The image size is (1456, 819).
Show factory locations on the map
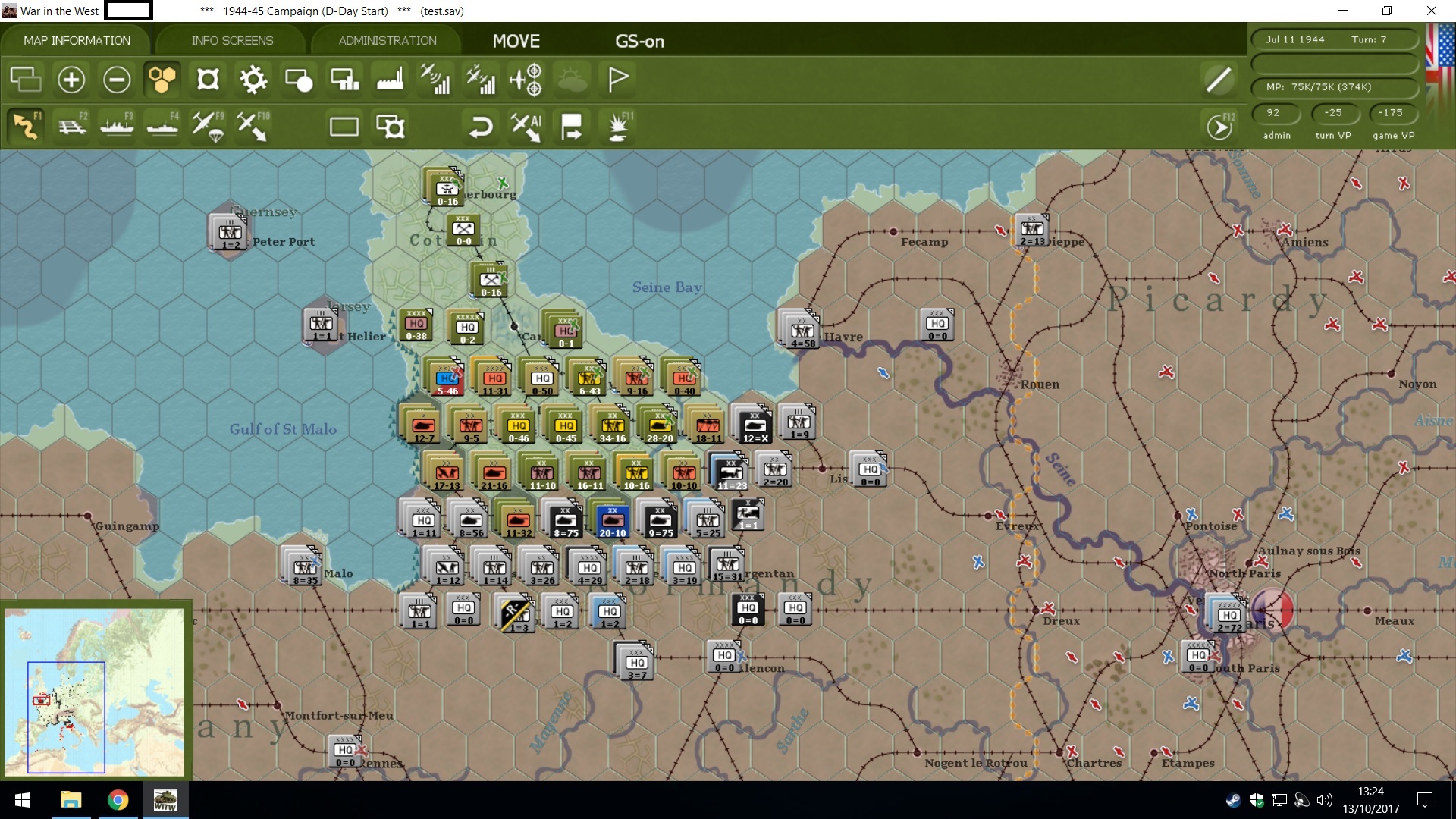[390, 79]
